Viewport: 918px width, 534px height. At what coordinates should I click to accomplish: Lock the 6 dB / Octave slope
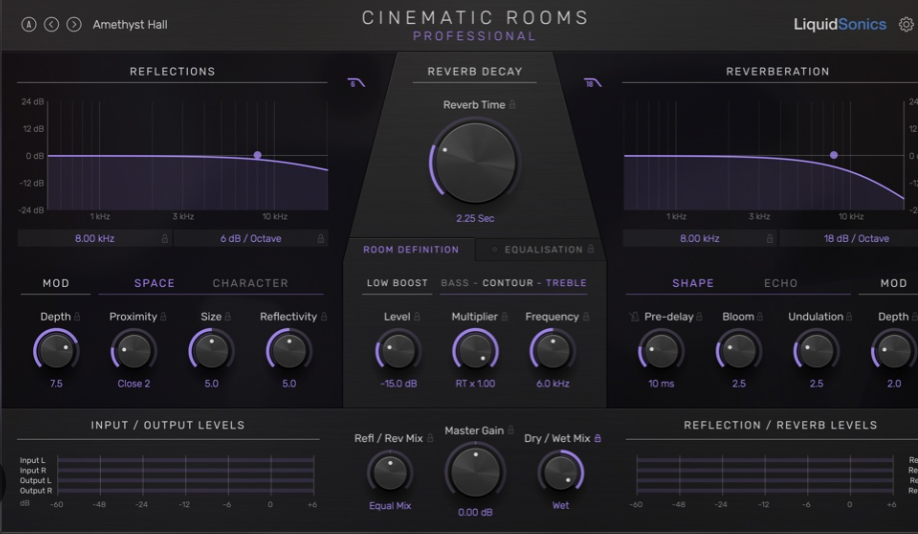pos(321,238)
